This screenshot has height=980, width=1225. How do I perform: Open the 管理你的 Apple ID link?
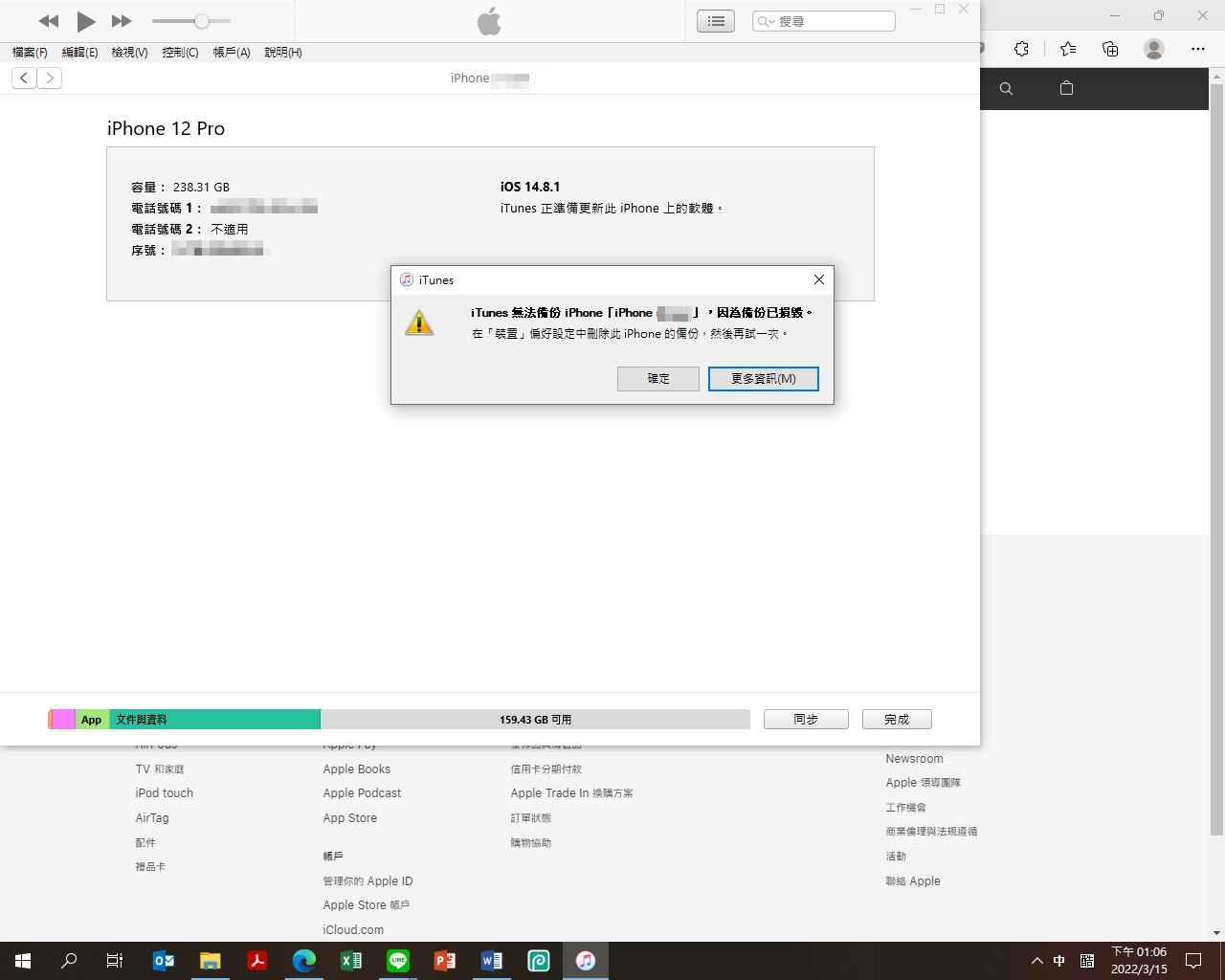pos(367,881)
